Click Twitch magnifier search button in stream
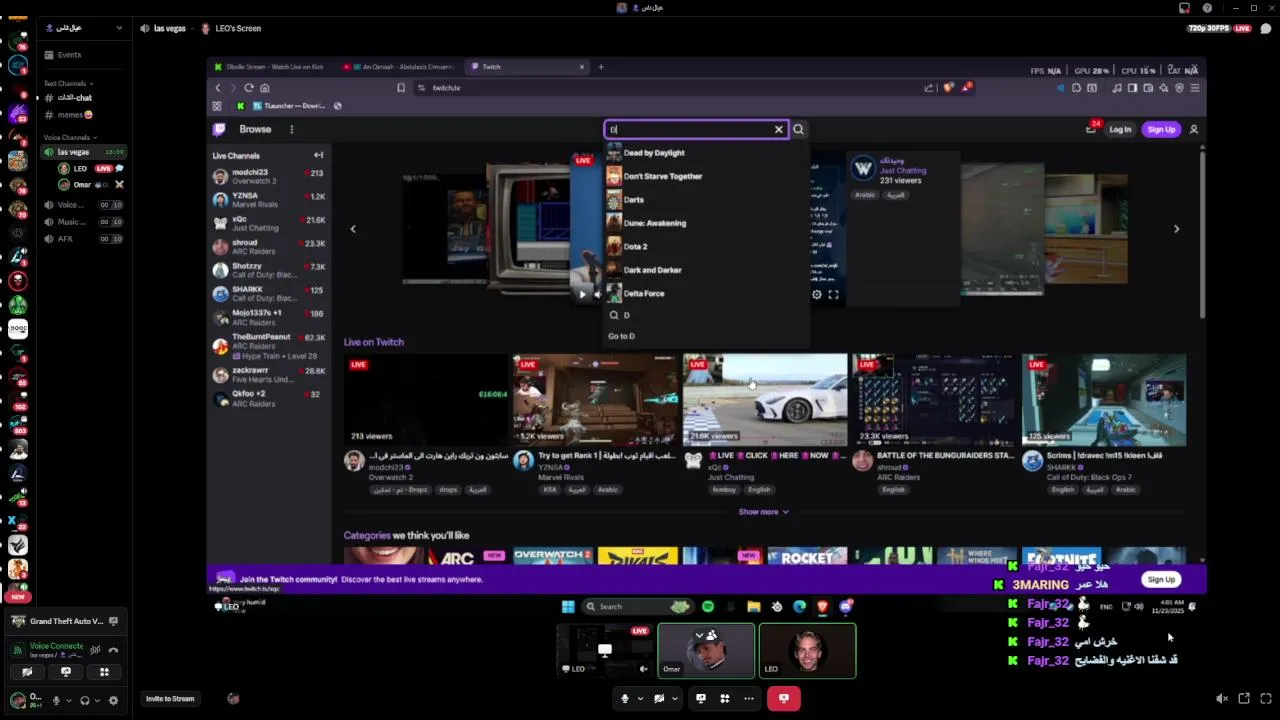1280x720 pixels. click(798, 129)
